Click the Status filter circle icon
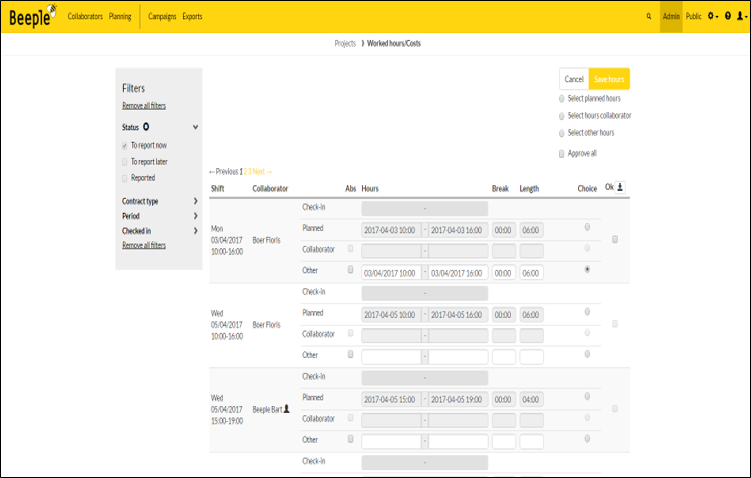 point(146,127)
